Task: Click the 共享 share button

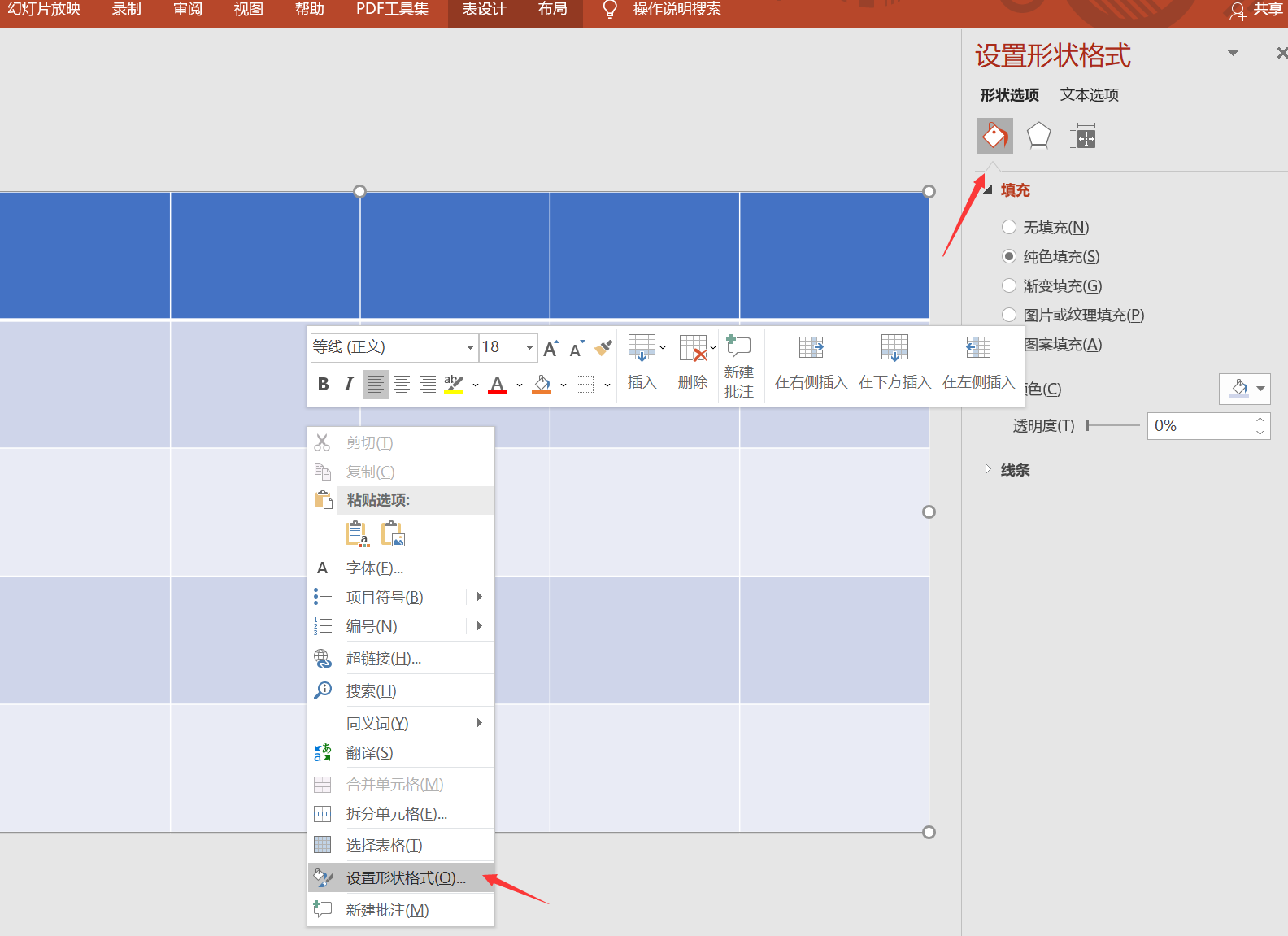Action: pos(1257,10)
